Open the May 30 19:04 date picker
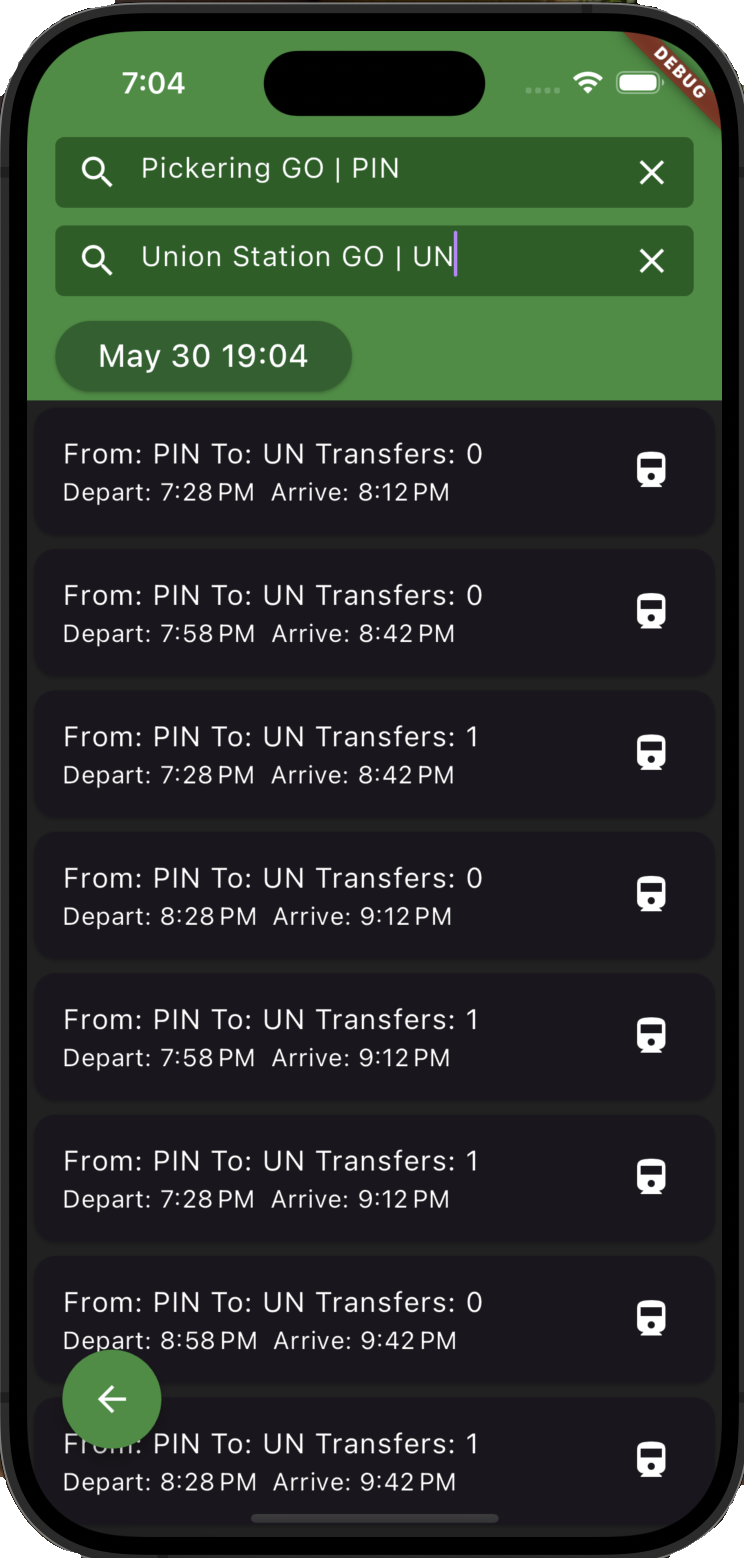Image resolution: width=744 pixels, height=1558 pixels. point(203,356)
